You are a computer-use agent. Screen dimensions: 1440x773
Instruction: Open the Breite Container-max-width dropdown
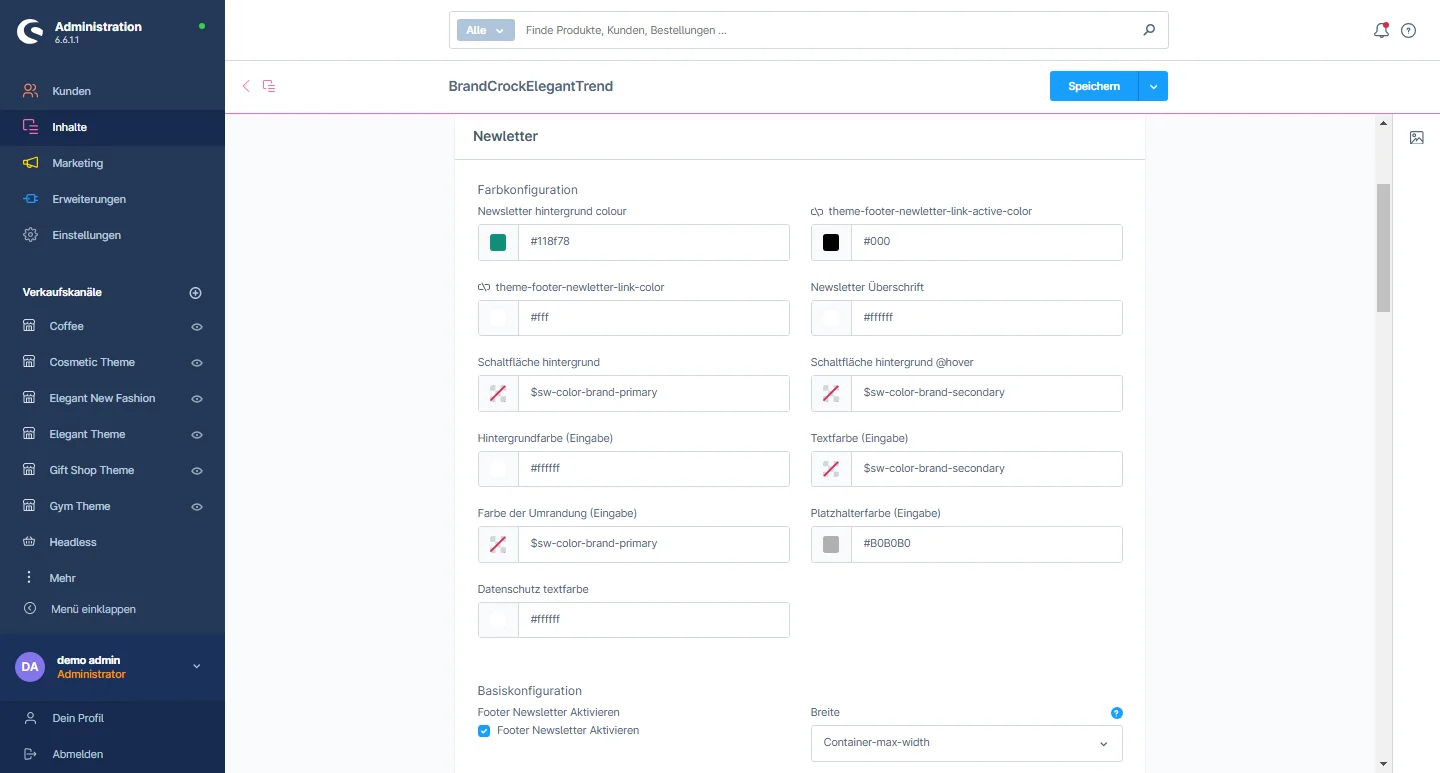(x=966, y=743)
